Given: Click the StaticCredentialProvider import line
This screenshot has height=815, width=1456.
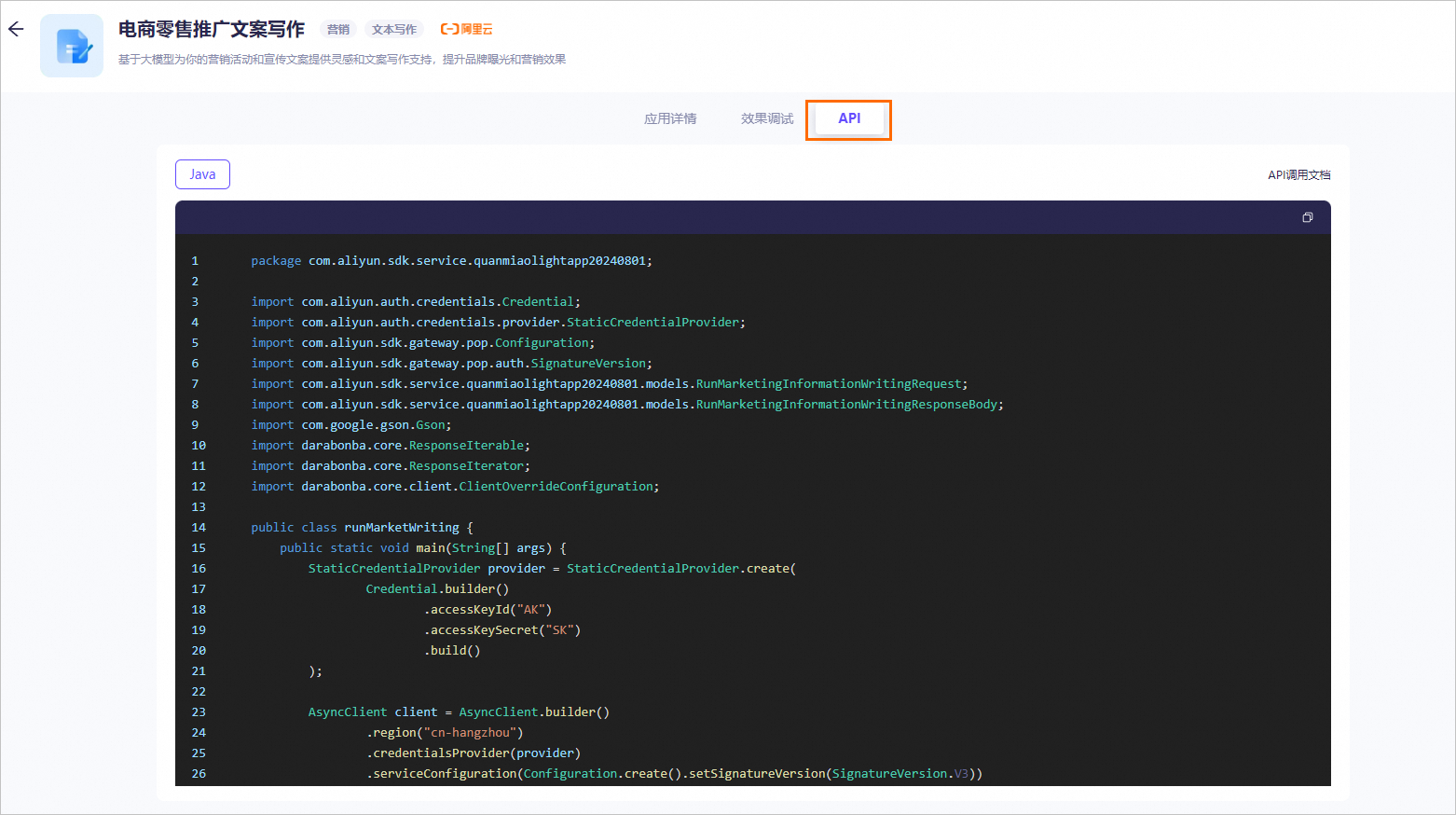Looking at the screenshot, I should (x=499, y=323).
